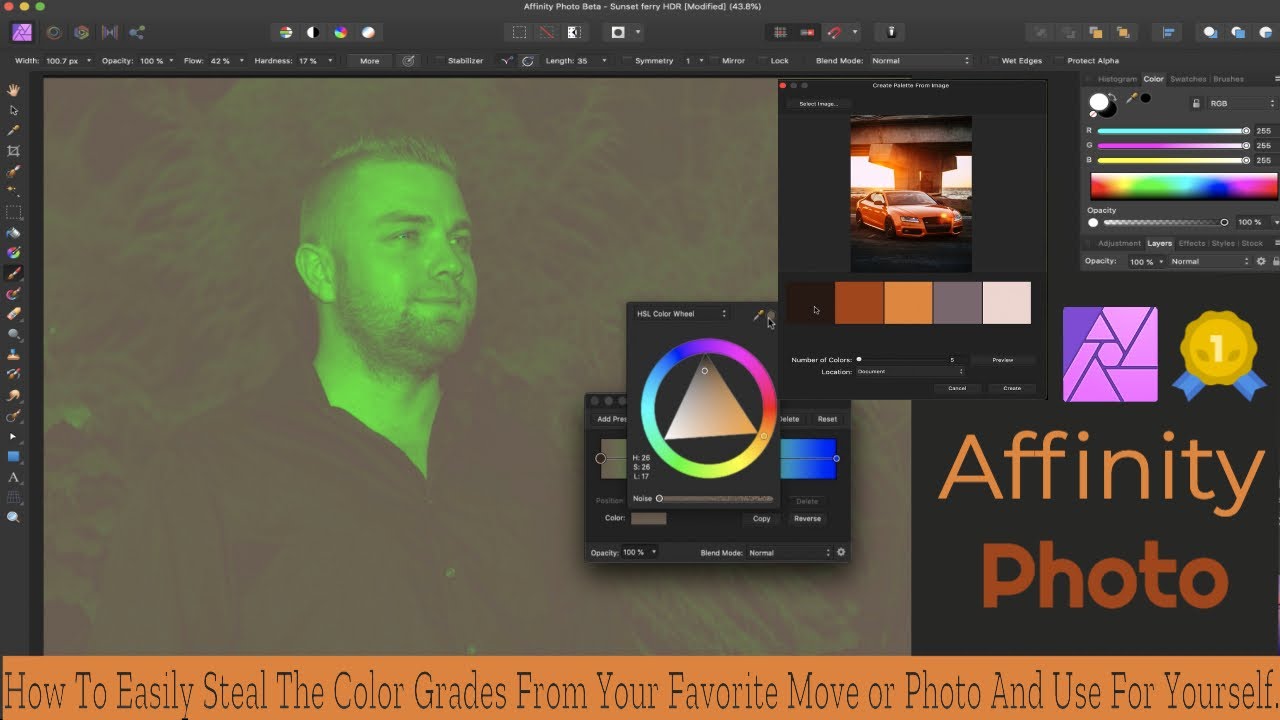Click the burnt orange palette swatch
The image size is (1280, 720).
pos(860,303)
